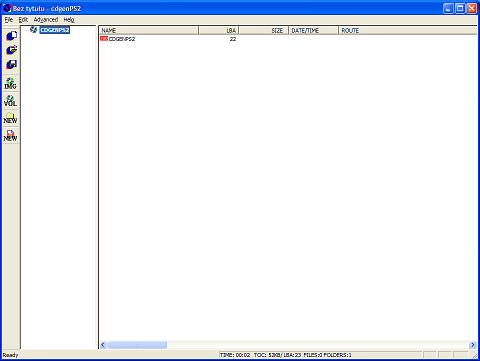Sort by the DATE/TIME column header
The width and height of the screenshot is (480, 361).
click(313, 30)
